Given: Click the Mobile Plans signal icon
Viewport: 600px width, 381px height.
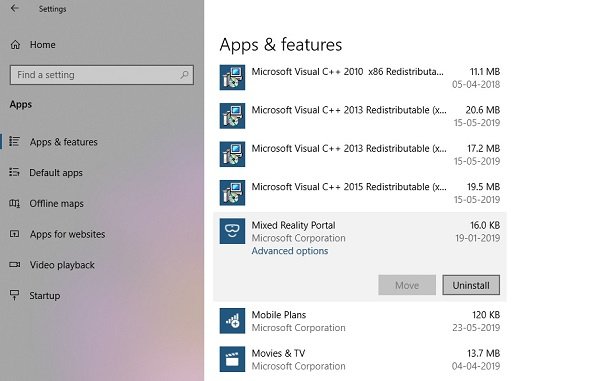Looking at the screenshot, I should [232, 321].
